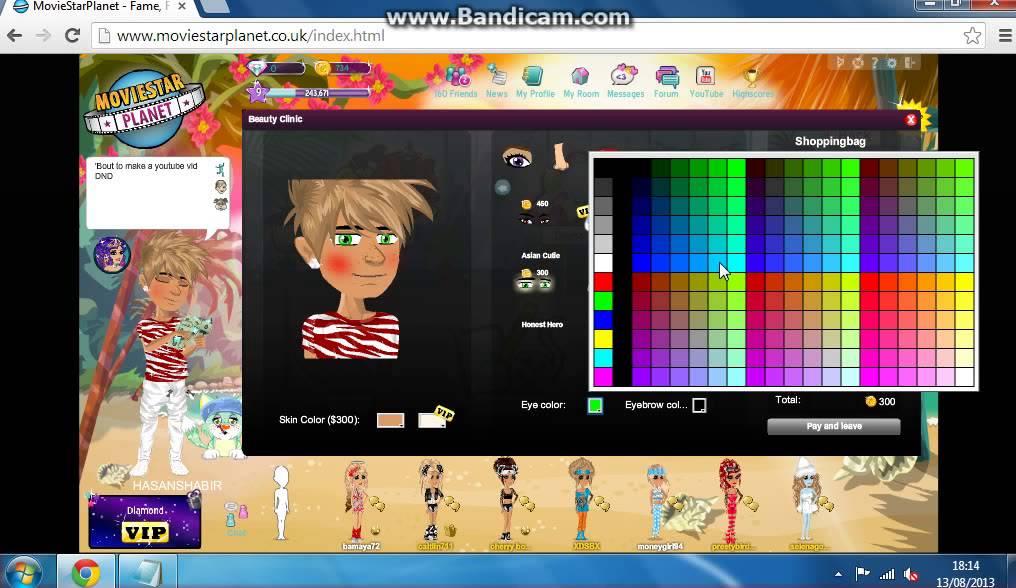Click the face icon in status bubble

tap(221, 187)
